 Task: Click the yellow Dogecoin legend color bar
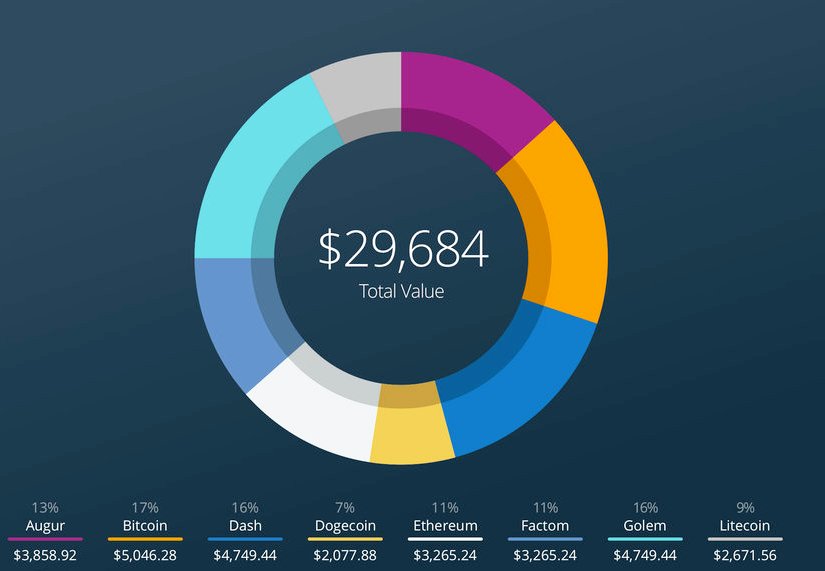[345, 539]
